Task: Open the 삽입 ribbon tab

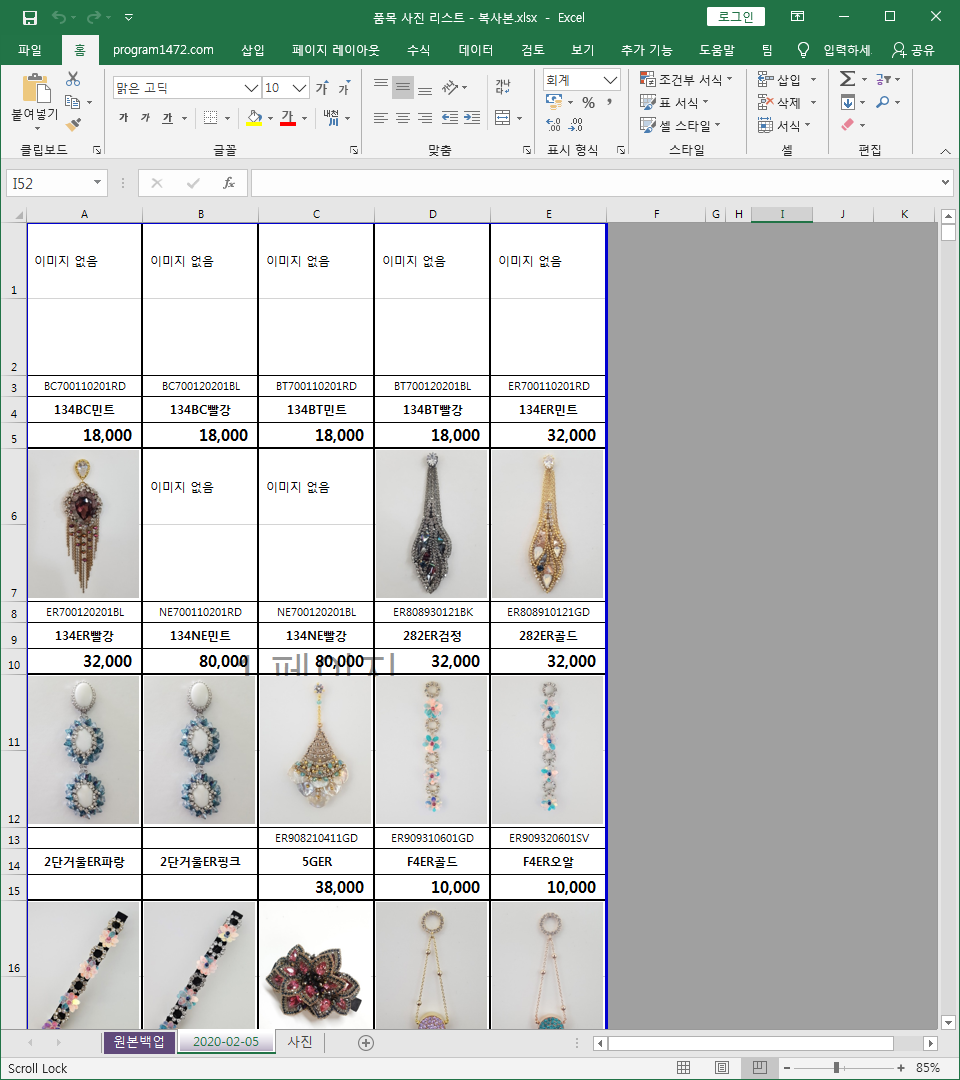Action: click(253, 50)
